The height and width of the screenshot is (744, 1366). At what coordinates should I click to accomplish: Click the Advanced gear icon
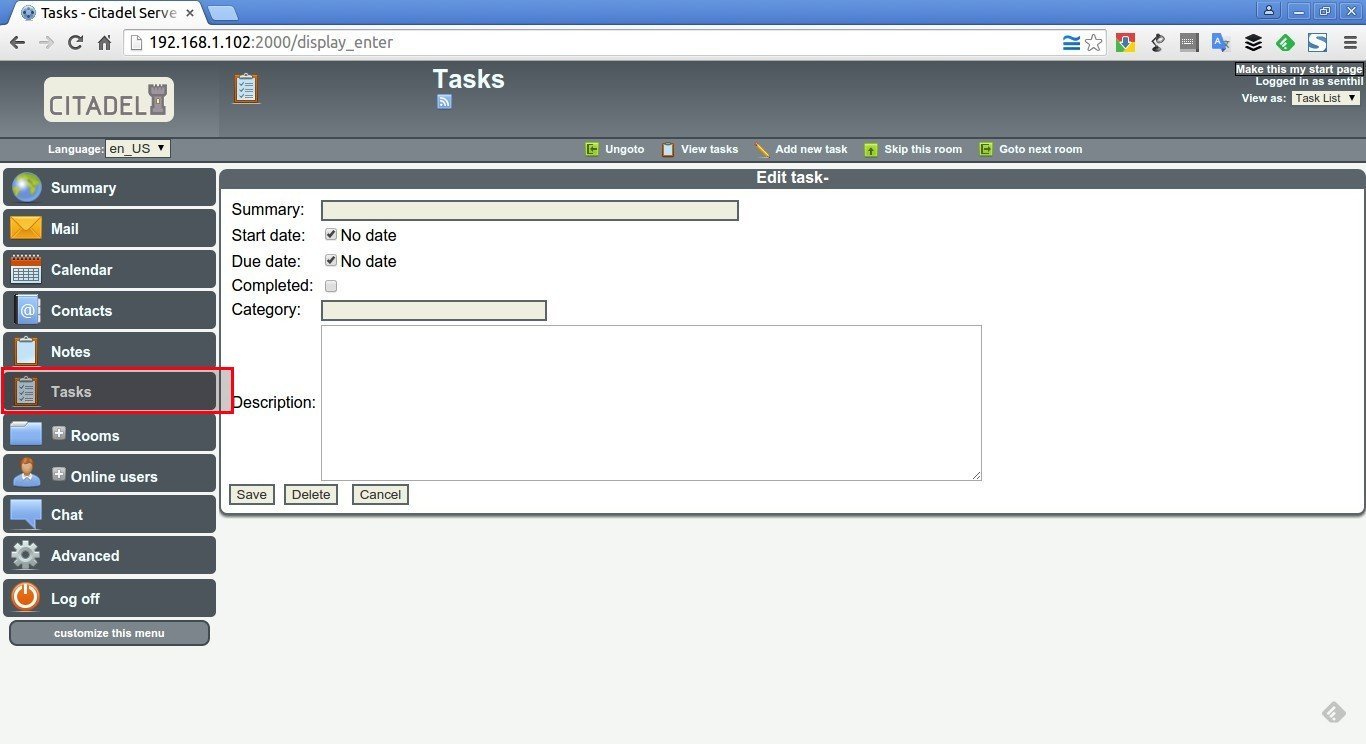click(26, 555)
